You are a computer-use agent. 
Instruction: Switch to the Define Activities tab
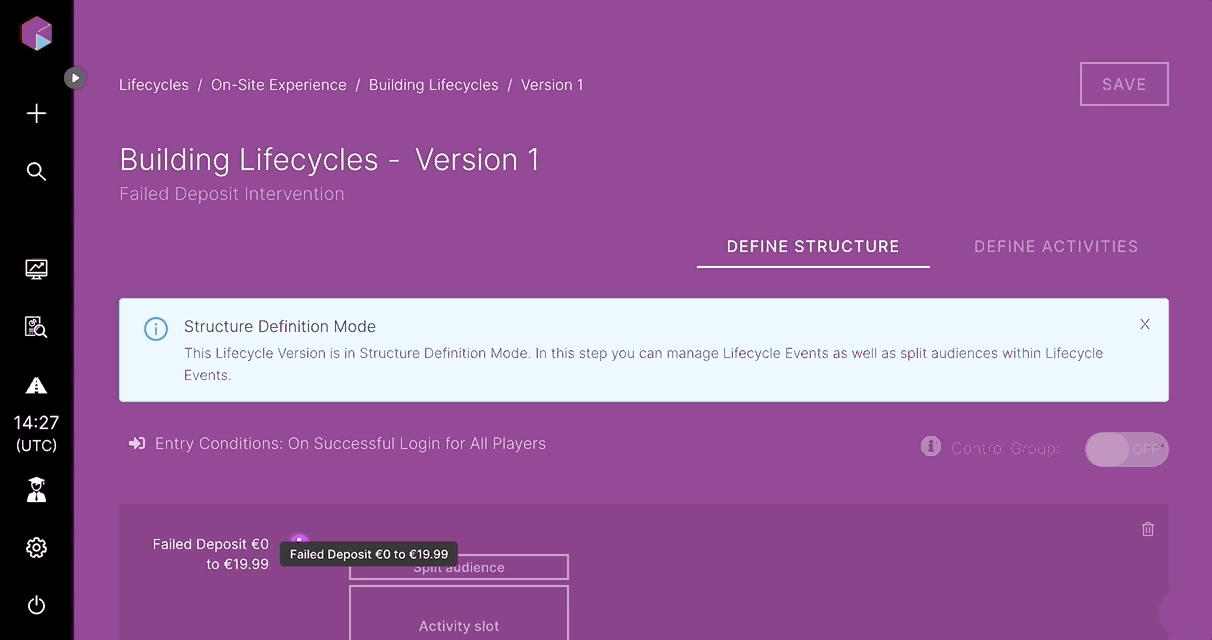point(1055,246)
